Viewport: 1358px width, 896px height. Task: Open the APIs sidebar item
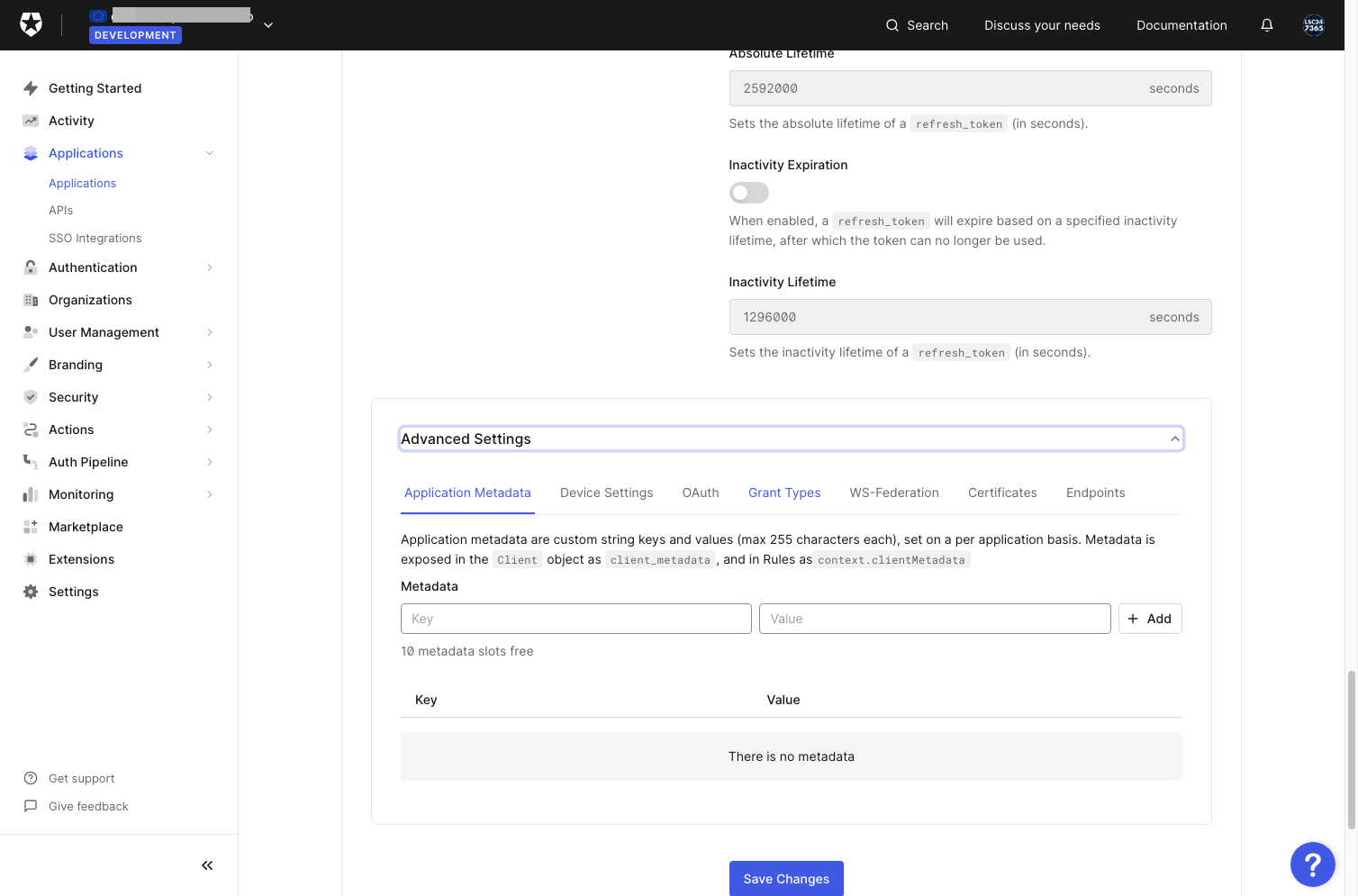[61, 210]
